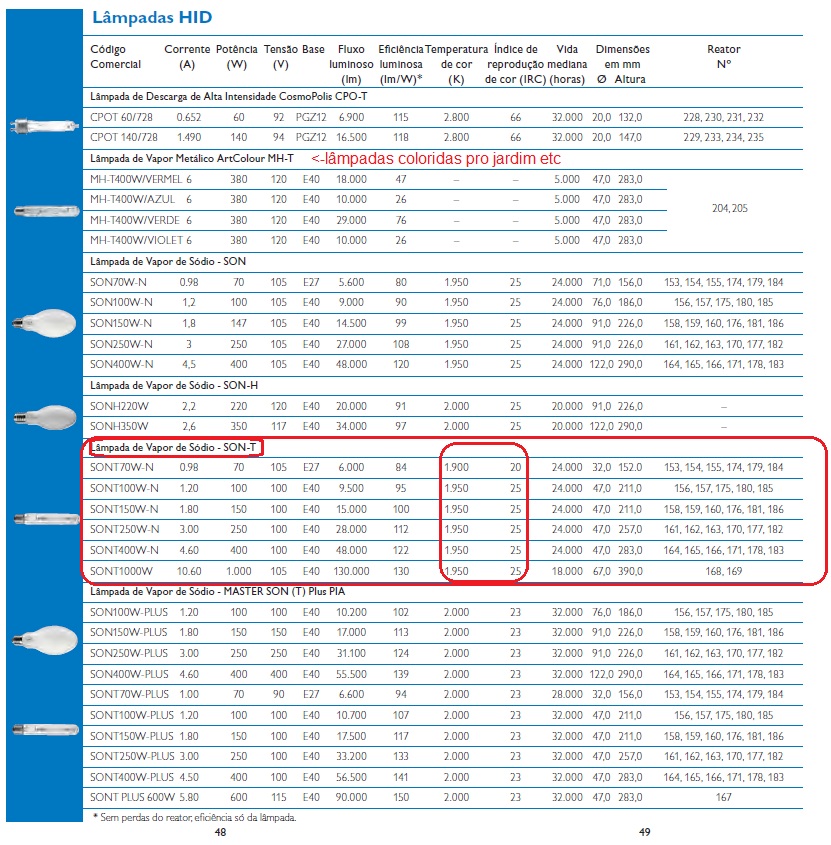Click the 'Lâmpadas HID' title
Image resolution: width=831 pixels, height=845 pixels.
click(152, 17)
